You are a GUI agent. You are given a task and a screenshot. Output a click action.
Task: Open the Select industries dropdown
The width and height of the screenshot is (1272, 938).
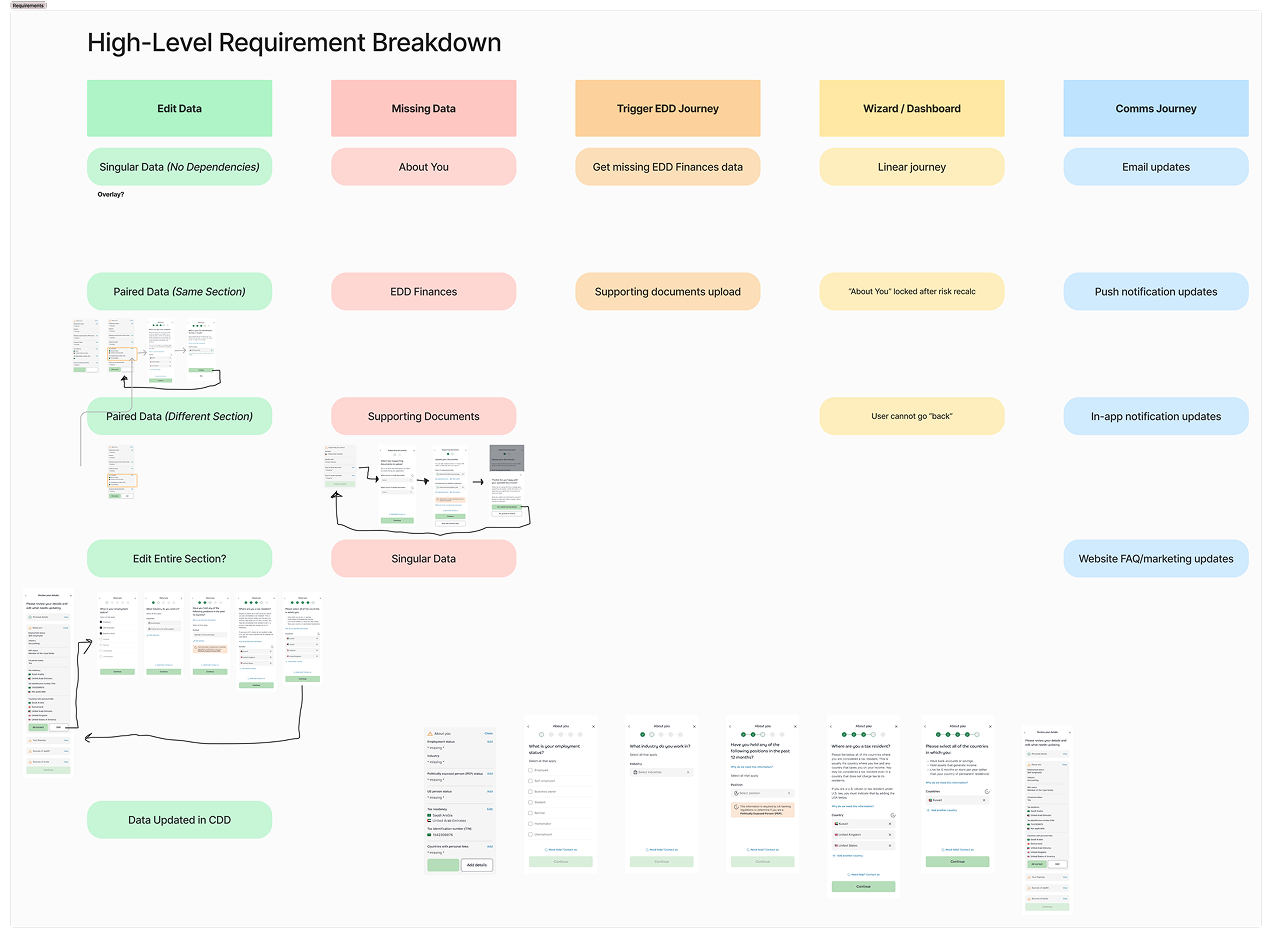tap(661, 772)
